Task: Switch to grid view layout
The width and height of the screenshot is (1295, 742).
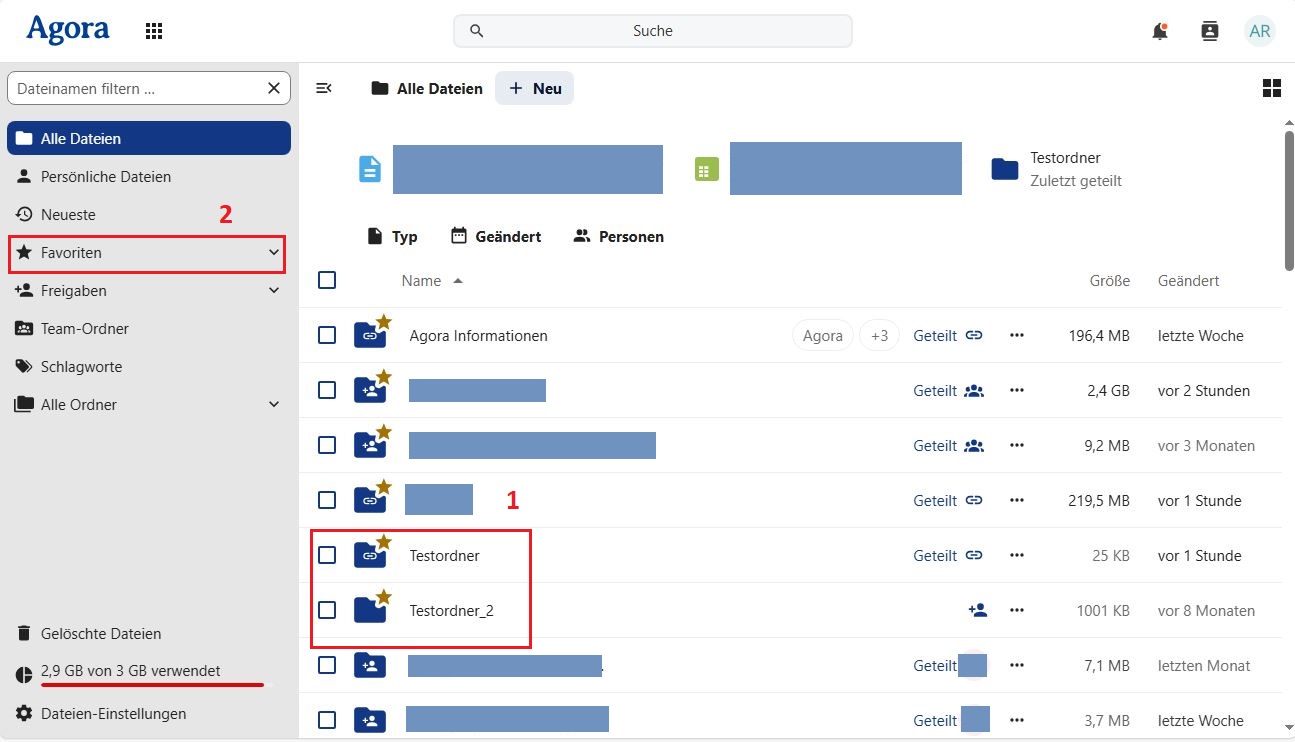Action: coord(1271,88)
